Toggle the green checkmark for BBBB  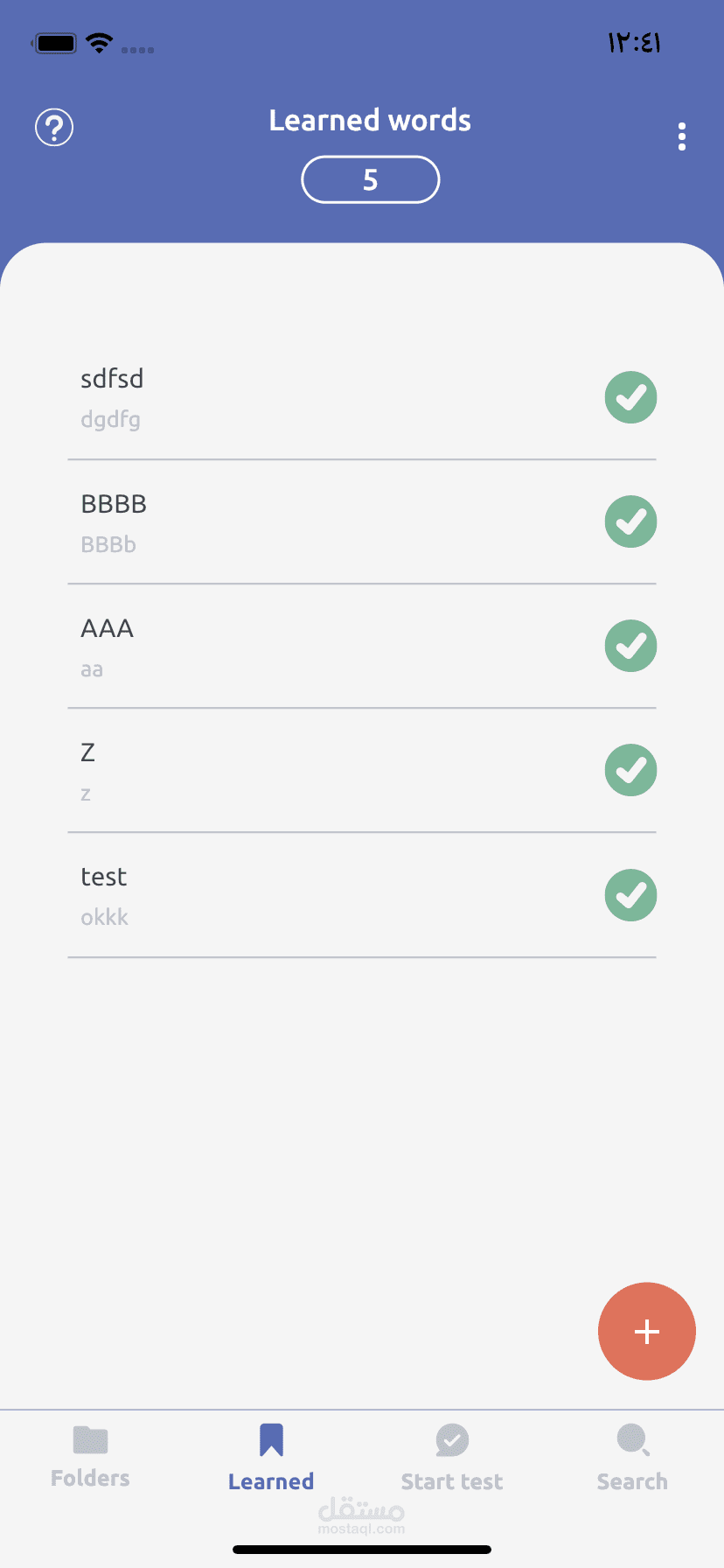click(x=630, y=521)
